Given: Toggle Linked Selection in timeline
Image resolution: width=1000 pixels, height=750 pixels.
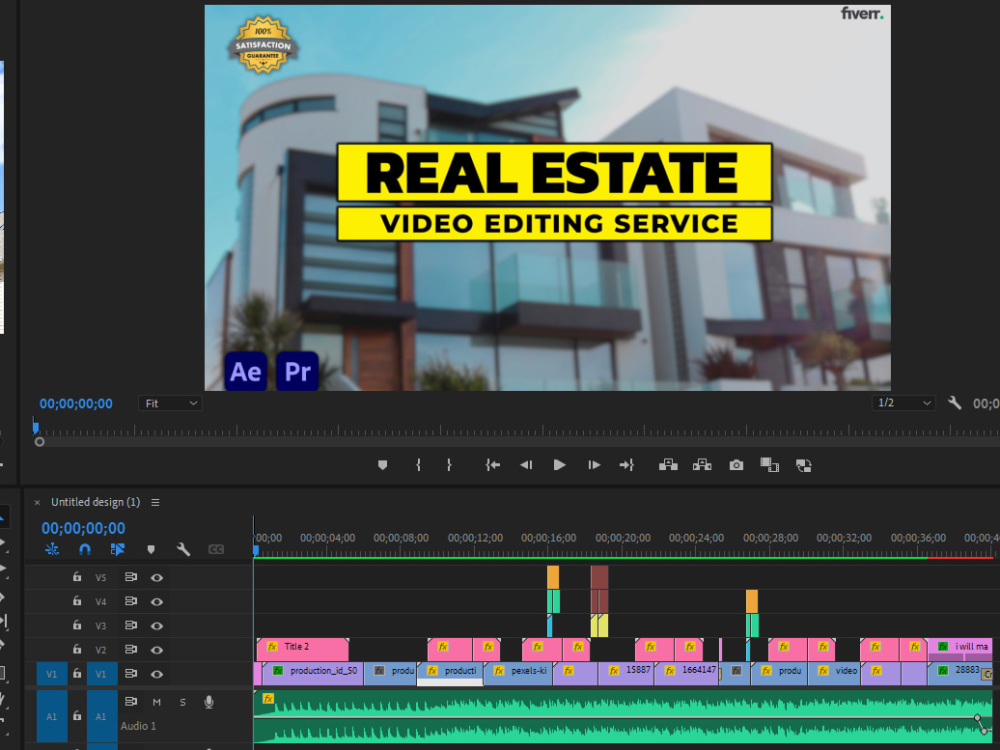Looking at the screenshot, I should (x=117, y=549).
